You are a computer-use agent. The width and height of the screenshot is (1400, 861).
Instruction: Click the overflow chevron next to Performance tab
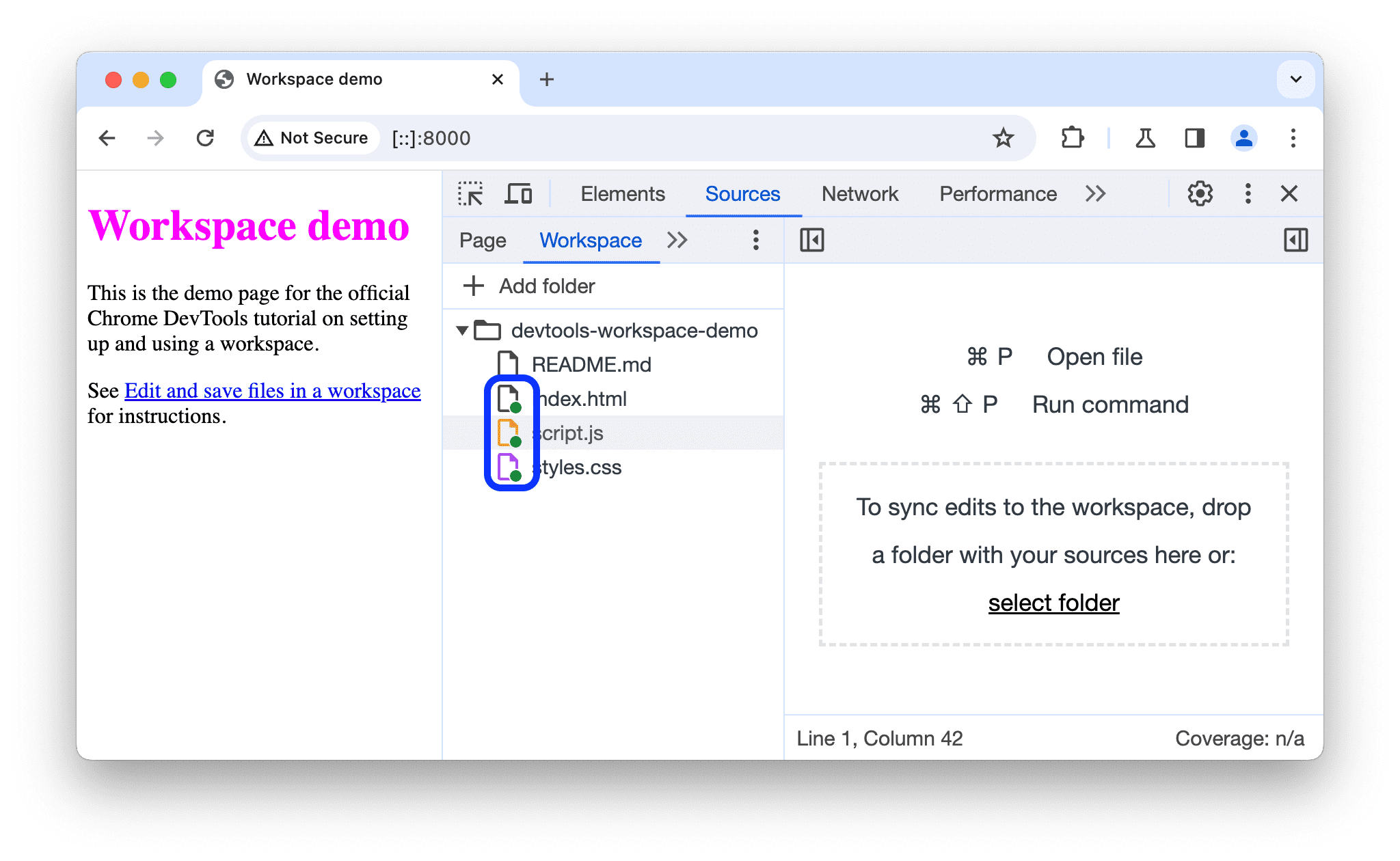1097,194
